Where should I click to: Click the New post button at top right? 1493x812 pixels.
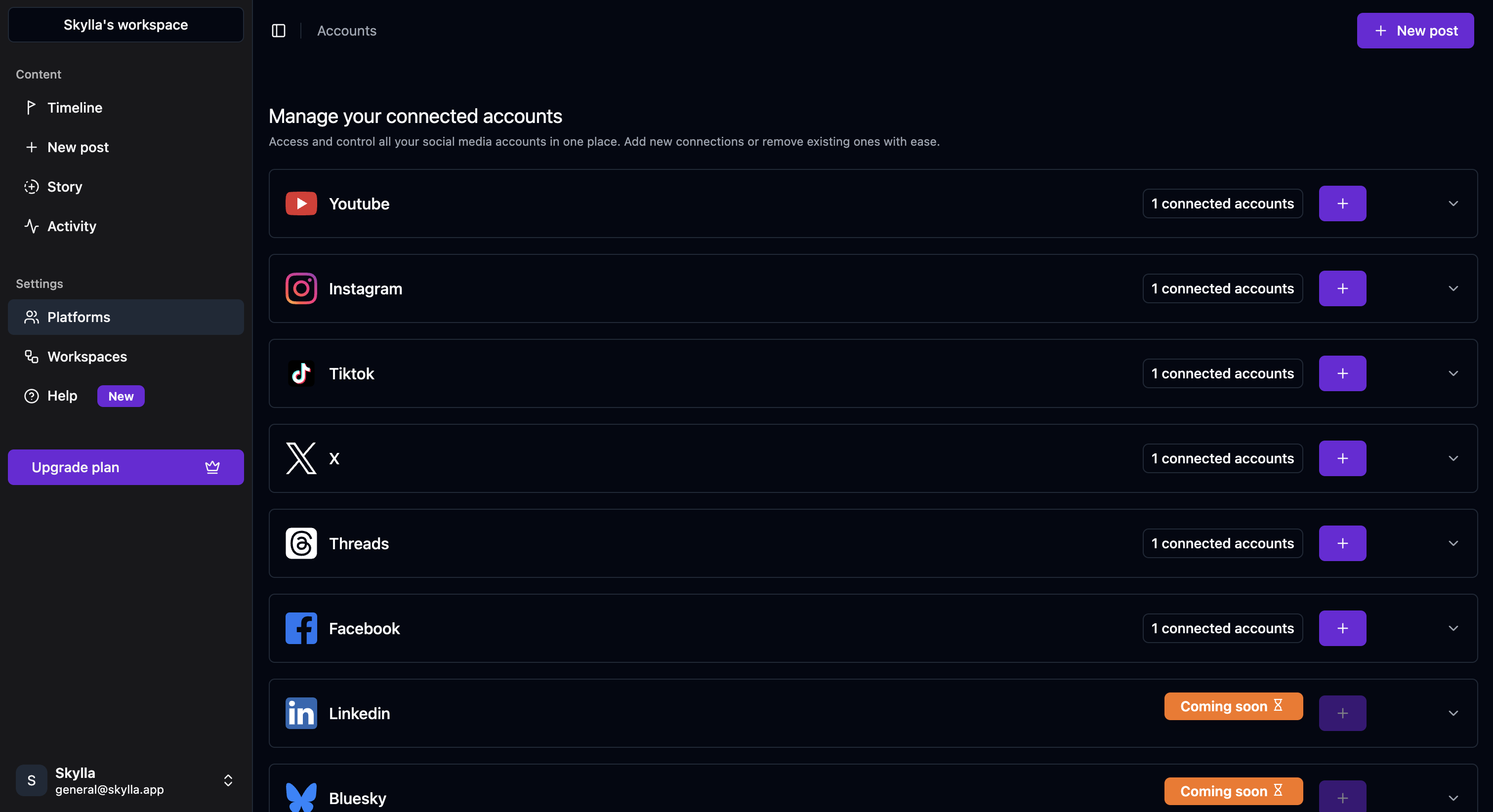coord(1415,31)
